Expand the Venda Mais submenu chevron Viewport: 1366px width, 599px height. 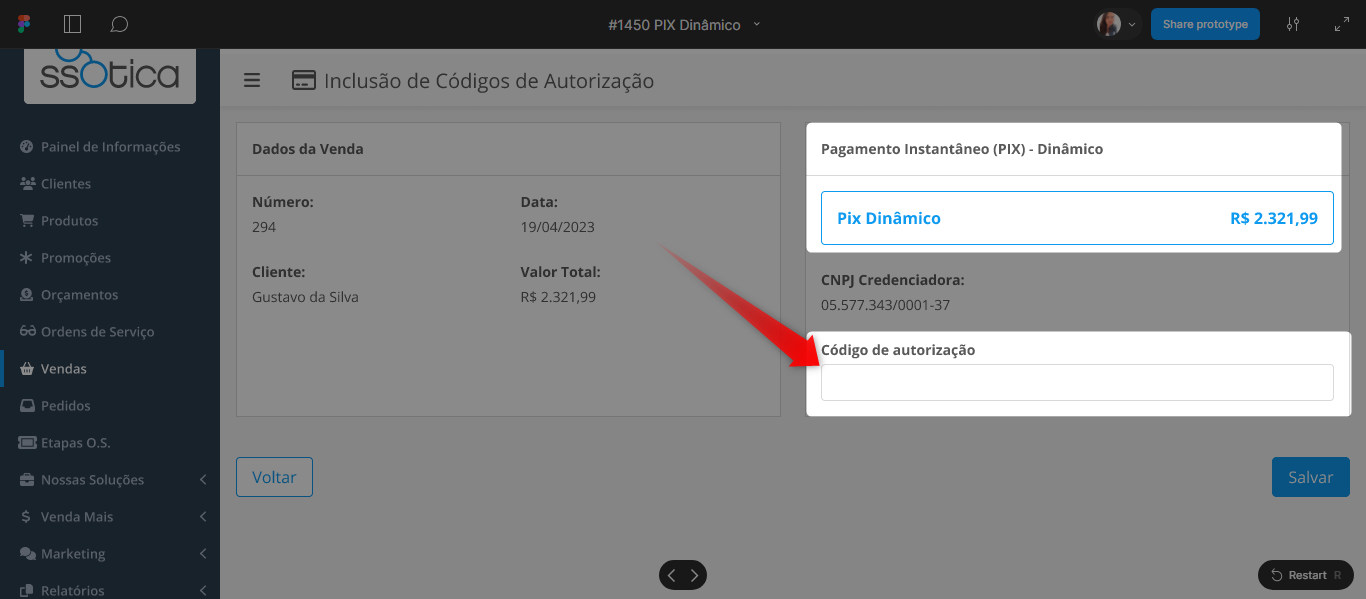[203, 517]
